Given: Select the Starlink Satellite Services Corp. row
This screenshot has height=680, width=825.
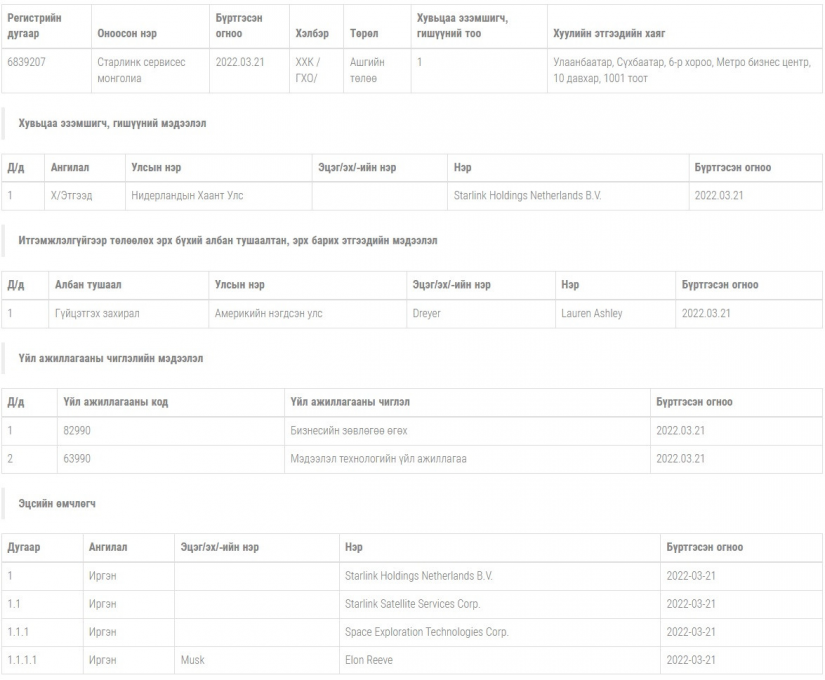Looking at the screenshot, I should (411, 604).
